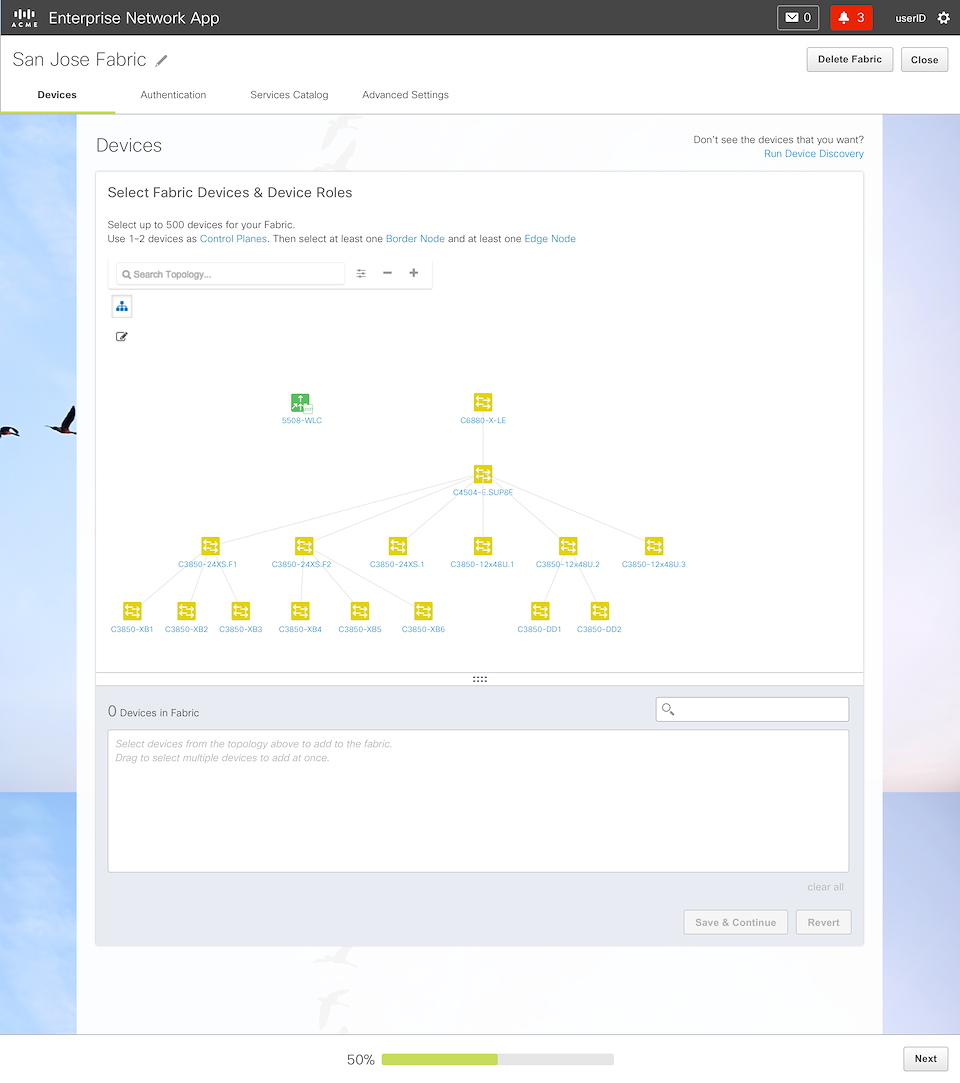Click the 5508-WLC label text
The width and height of the screenshot is (960, 1083).
click(x=302, y=420)
